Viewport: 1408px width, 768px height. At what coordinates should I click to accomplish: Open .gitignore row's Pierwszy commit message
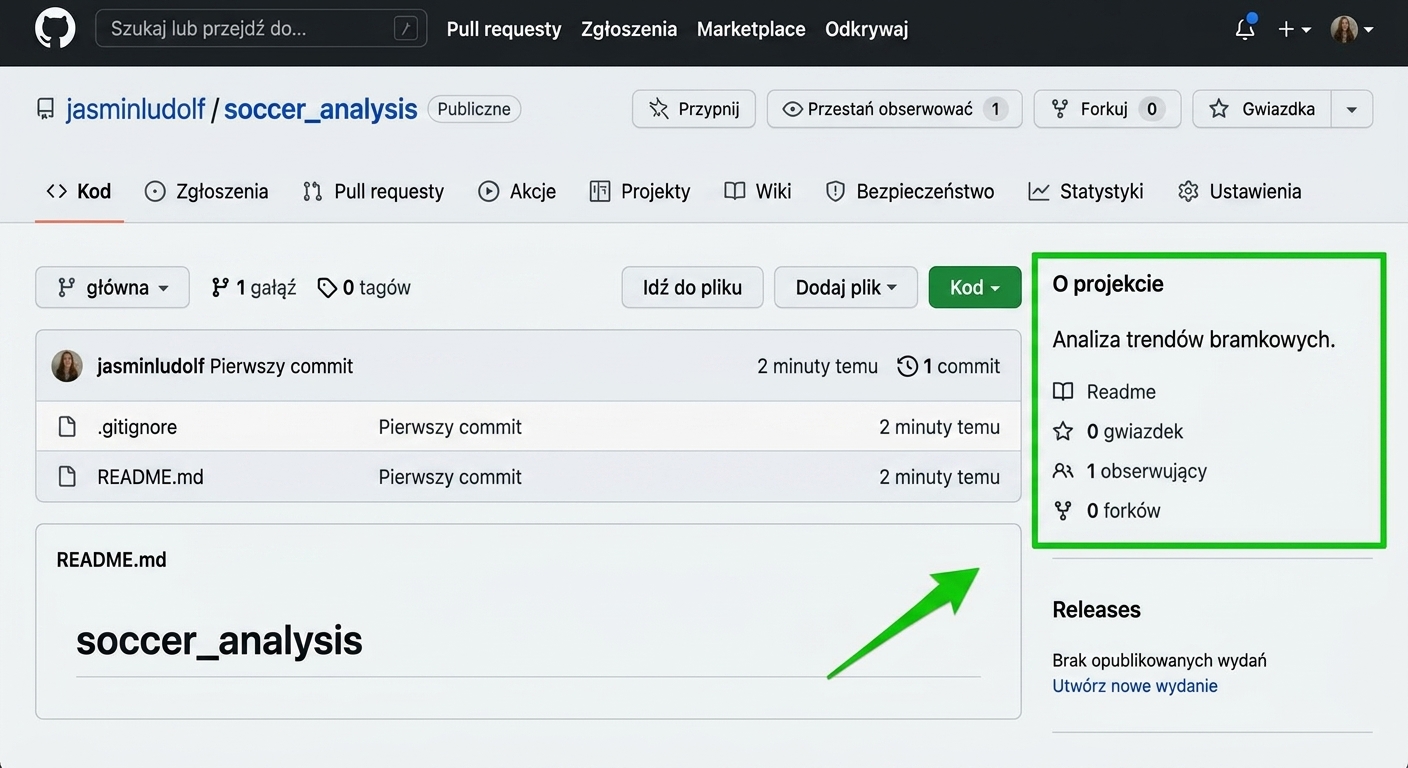click(x=450, y=427)
